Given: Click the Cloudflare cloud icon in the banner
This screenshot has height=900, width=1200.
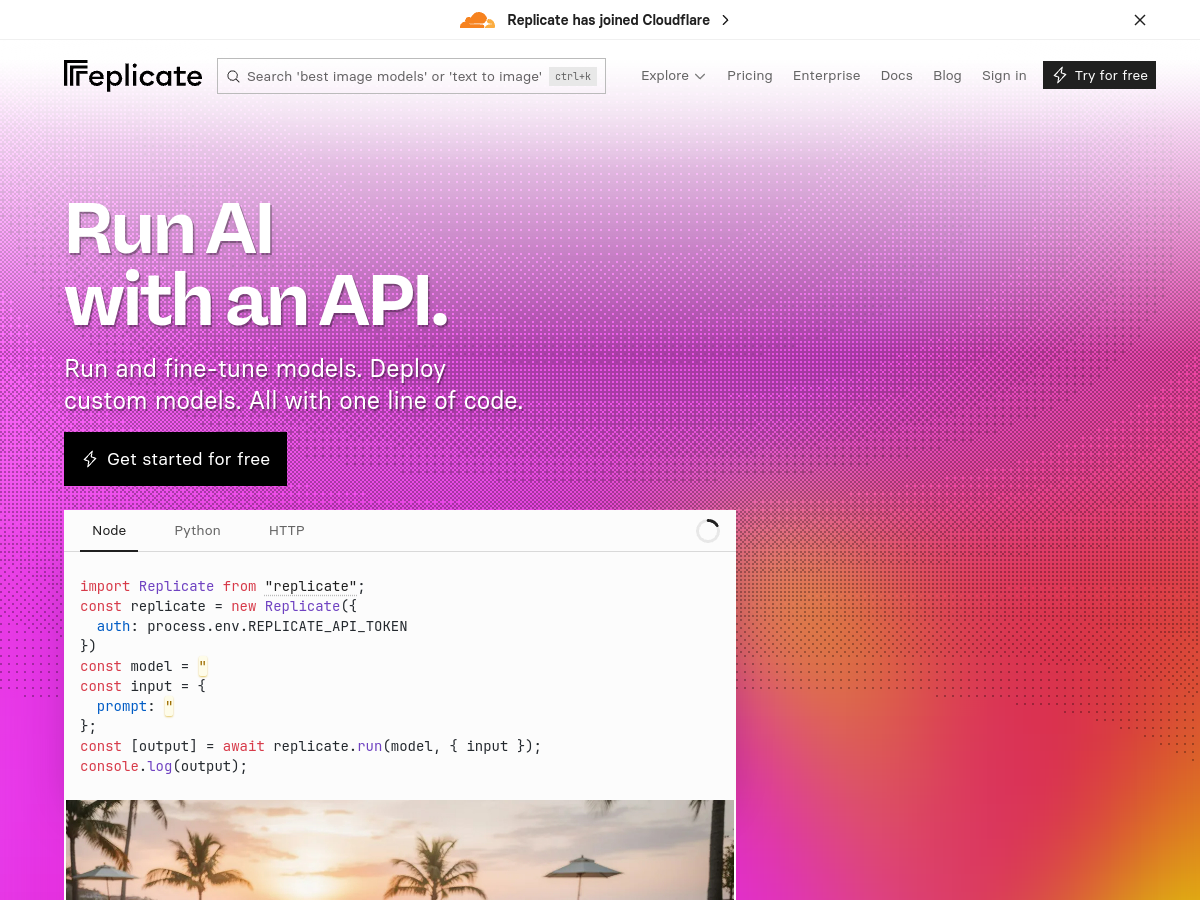Looking at the screenshot, I should 477,19.
